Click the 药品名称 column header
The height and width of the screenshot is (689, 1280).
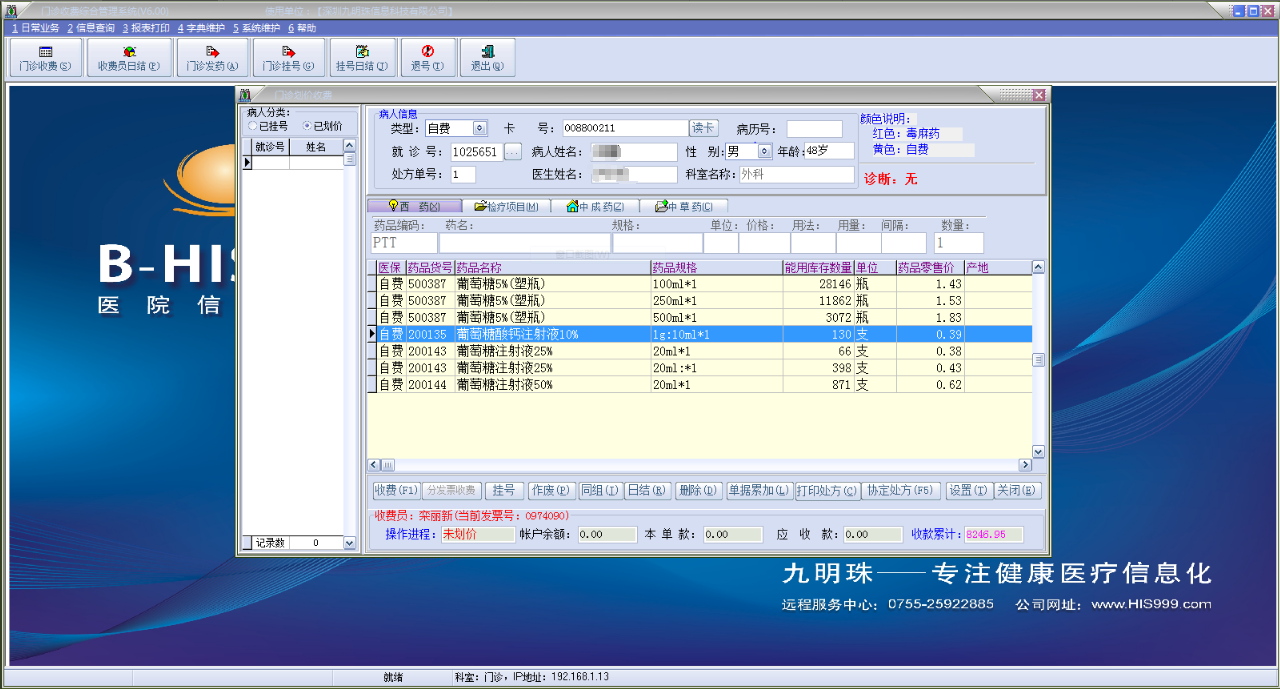click(x=552, y=268)
